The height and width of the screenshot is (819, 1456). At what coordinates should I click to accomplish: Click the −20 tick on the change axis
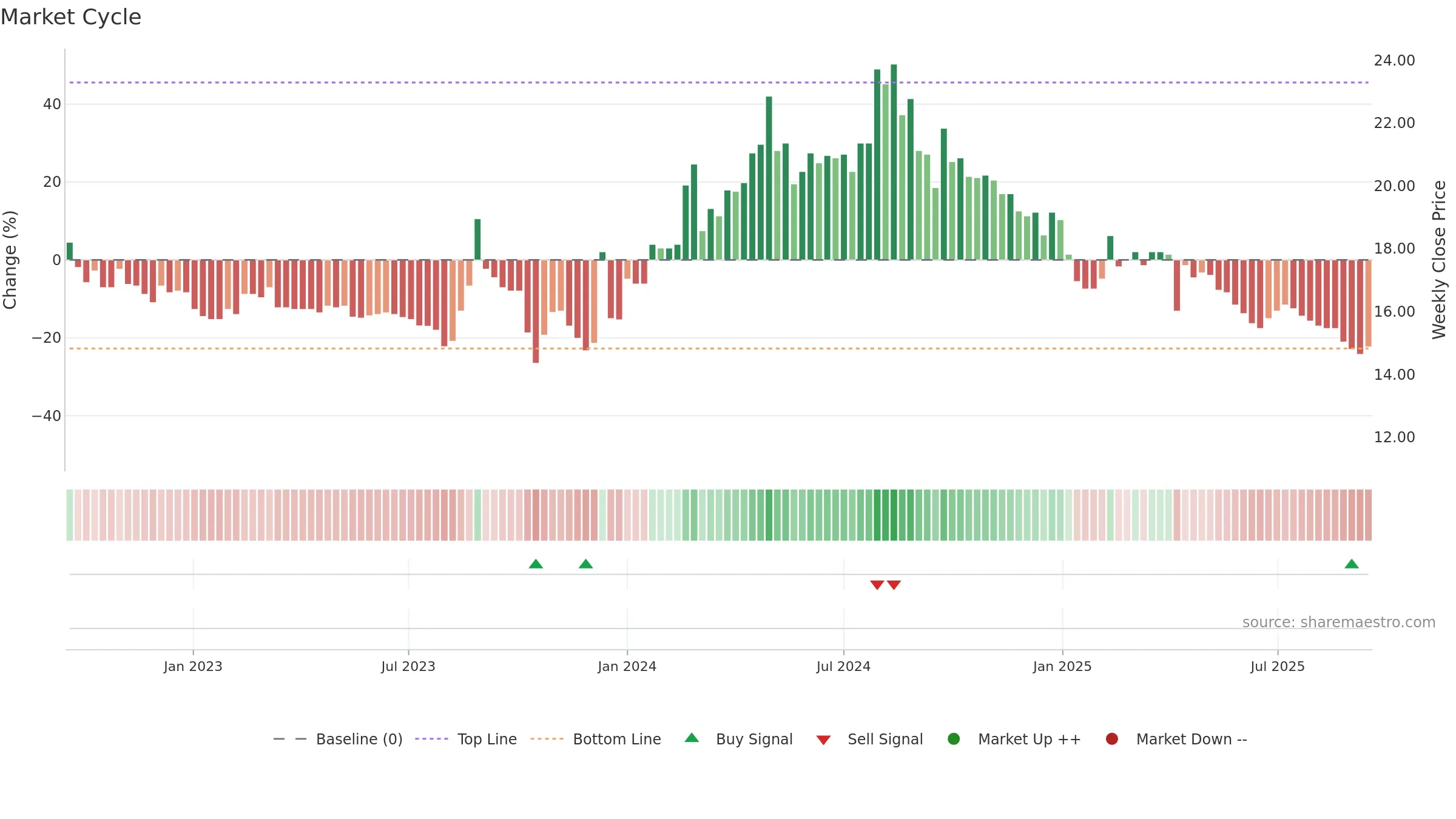pyautogui.click(x=47, y=338)
